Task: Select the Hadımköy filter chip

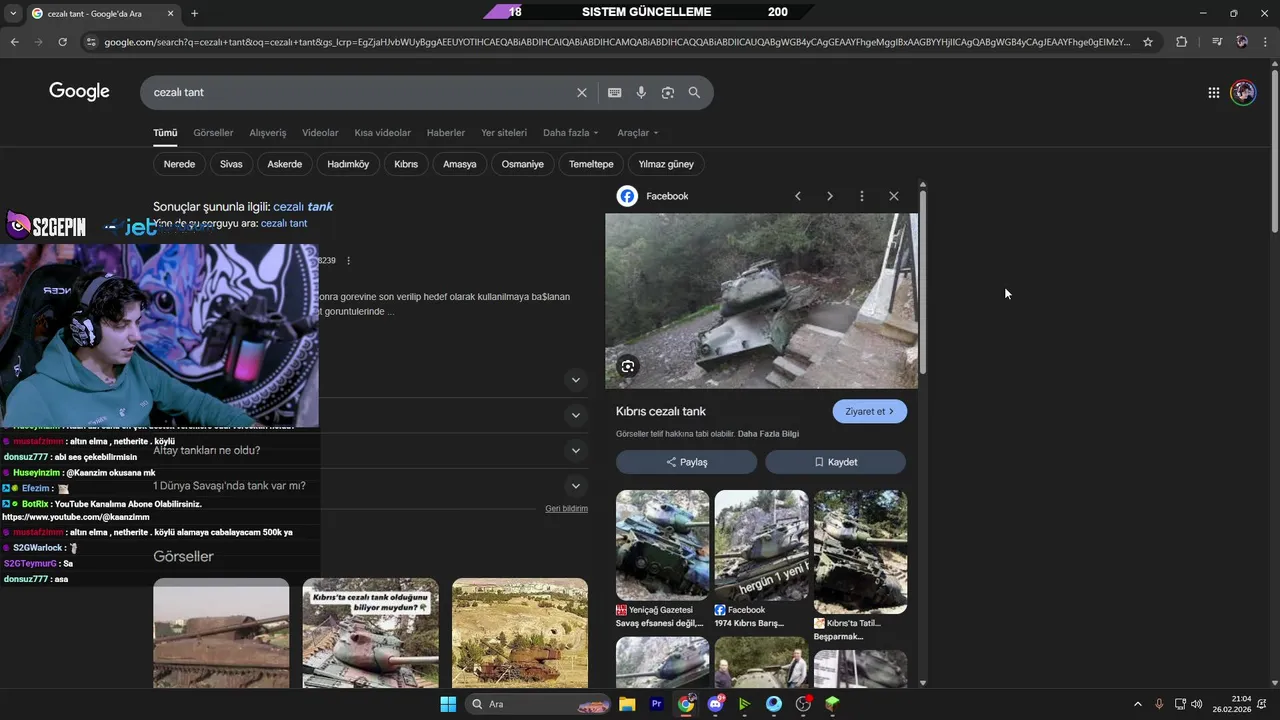Action: (x=348, y=164)
